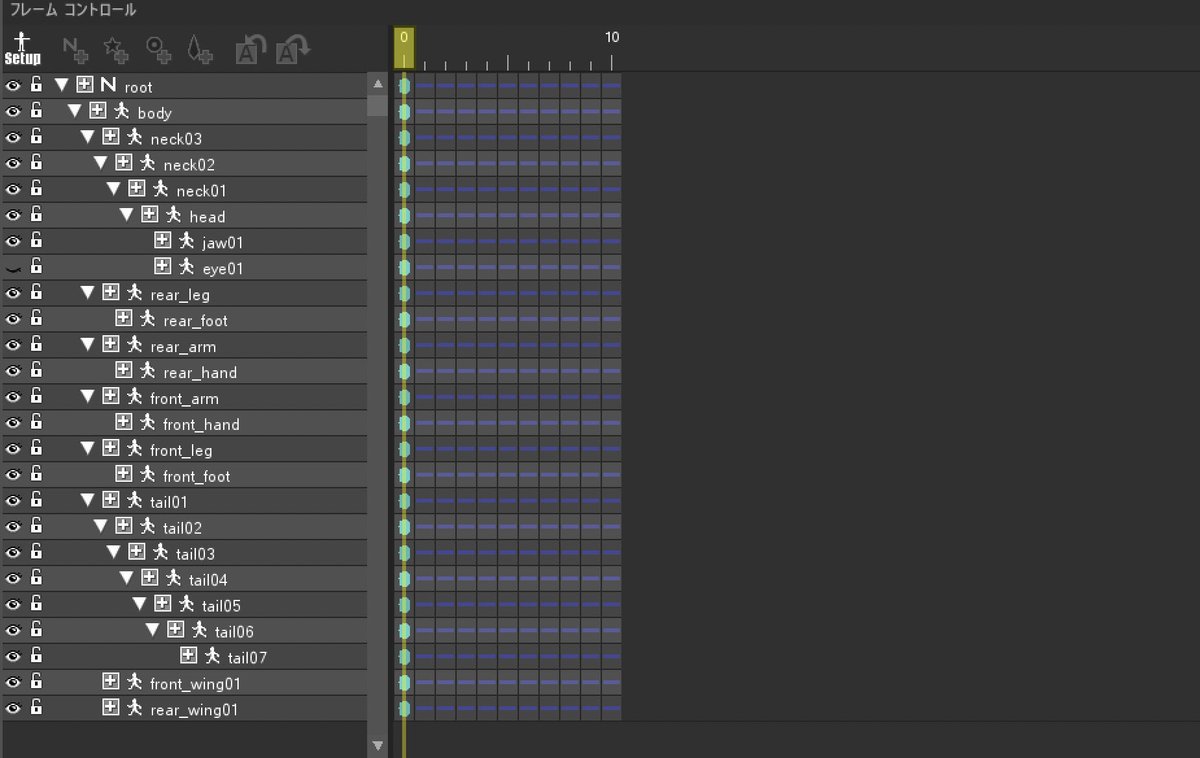This screenshot has height=758, width=1200.
Task: Click the tree scrollbar up arrow
Action: (377, 84)
